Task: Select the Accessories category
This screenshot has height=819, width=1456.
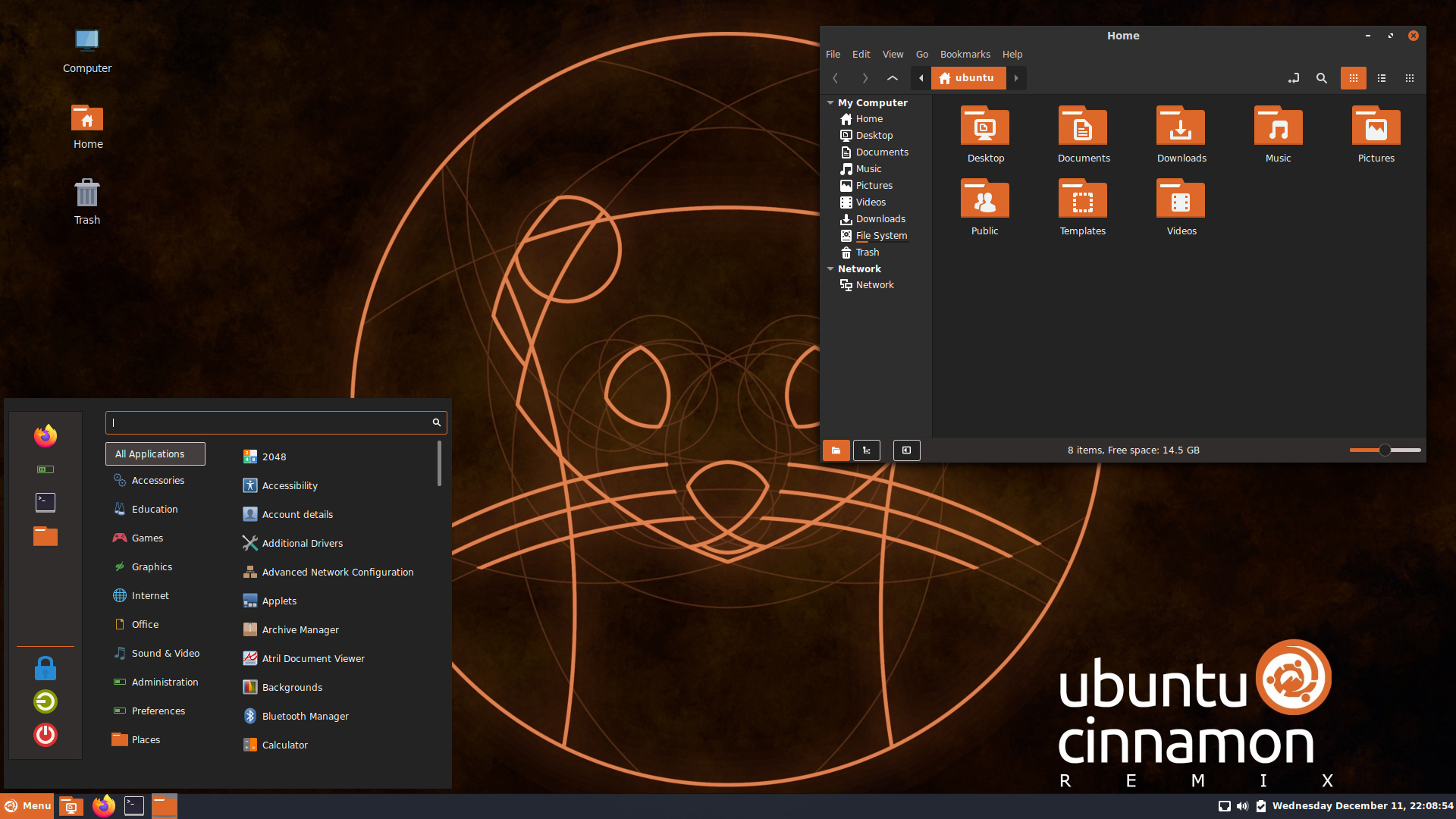Action: 155,481
